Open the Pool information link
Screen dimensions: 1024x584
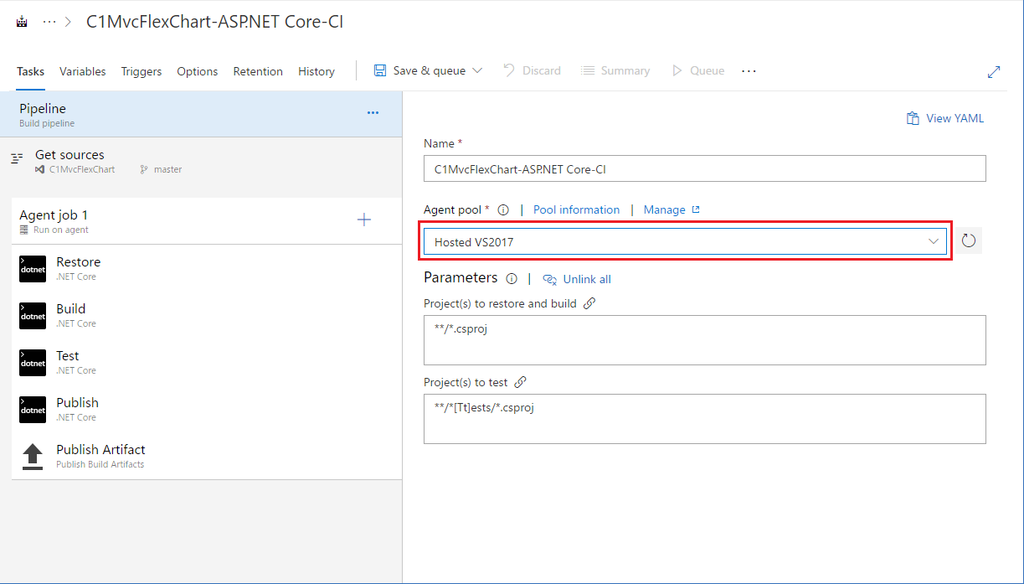pos(576,210)
